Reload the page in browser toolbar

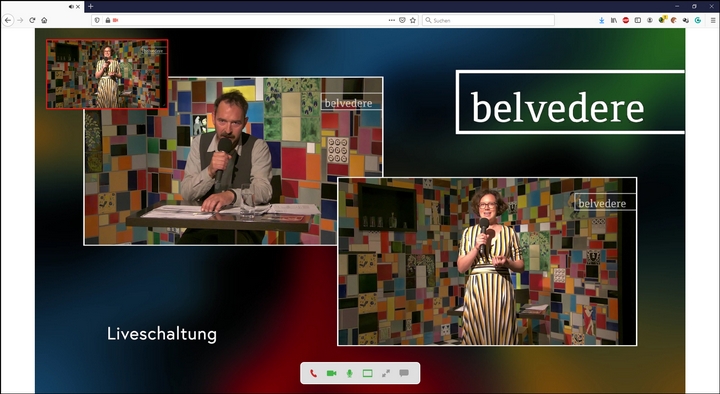(32, 20)
